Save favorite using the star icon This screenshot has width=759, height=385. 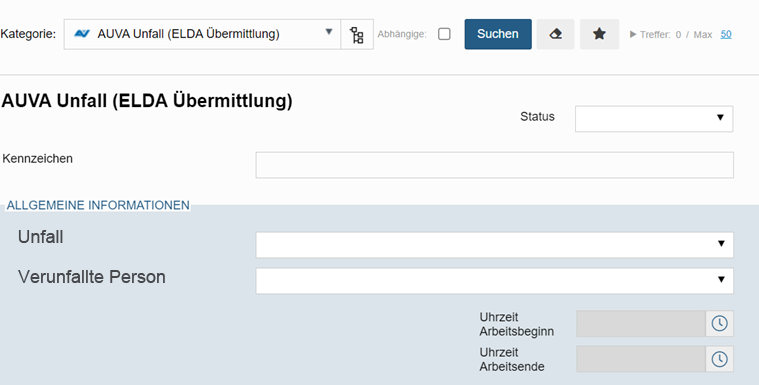(x=599, y=34)
